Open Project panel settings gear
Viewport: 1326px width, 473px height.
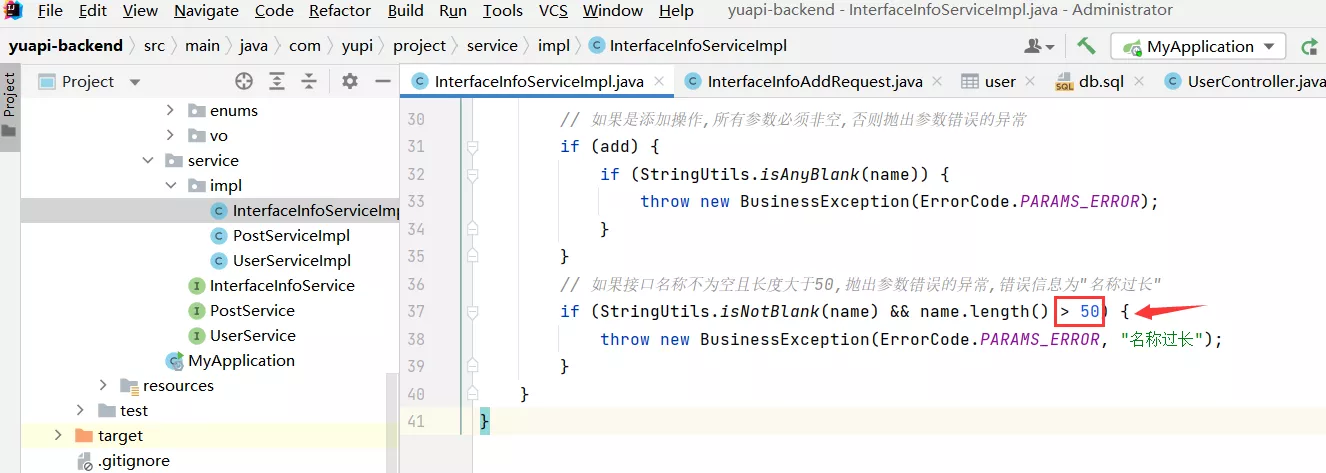click(349, 81)
